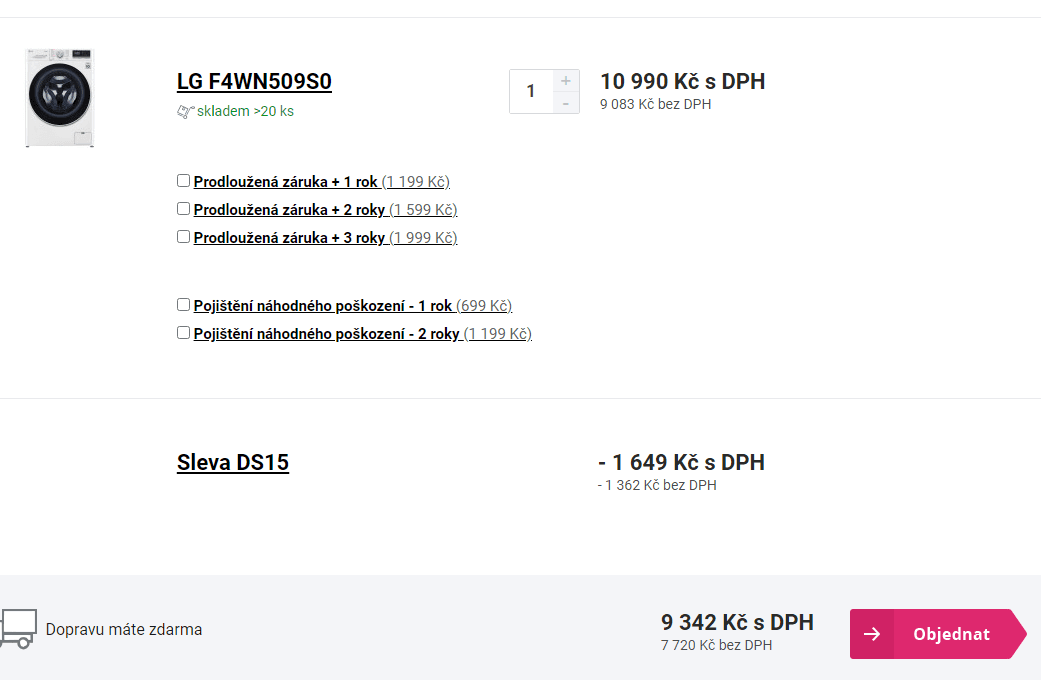Open Pojištění náhodného poškození - 1 rok link

353,306
